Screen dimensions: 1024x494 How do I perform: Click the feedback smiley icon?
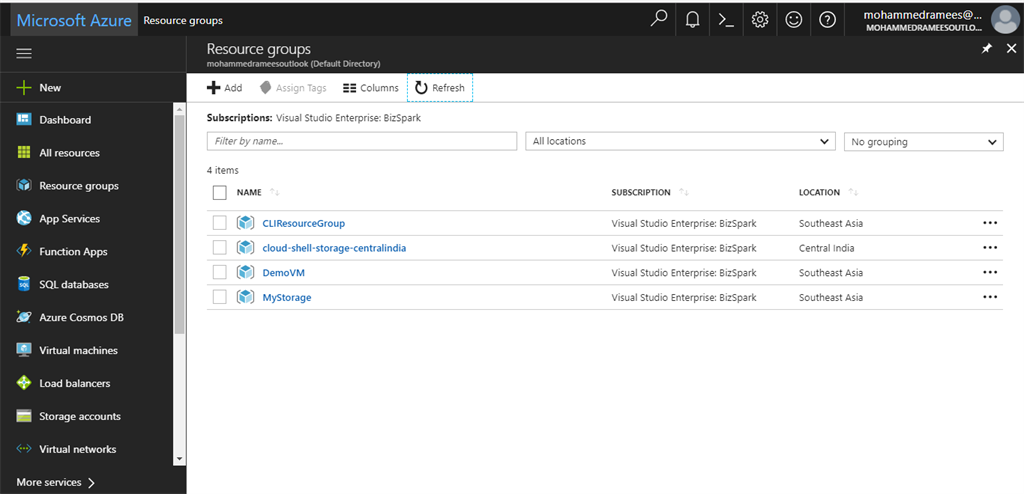[794, 20]
